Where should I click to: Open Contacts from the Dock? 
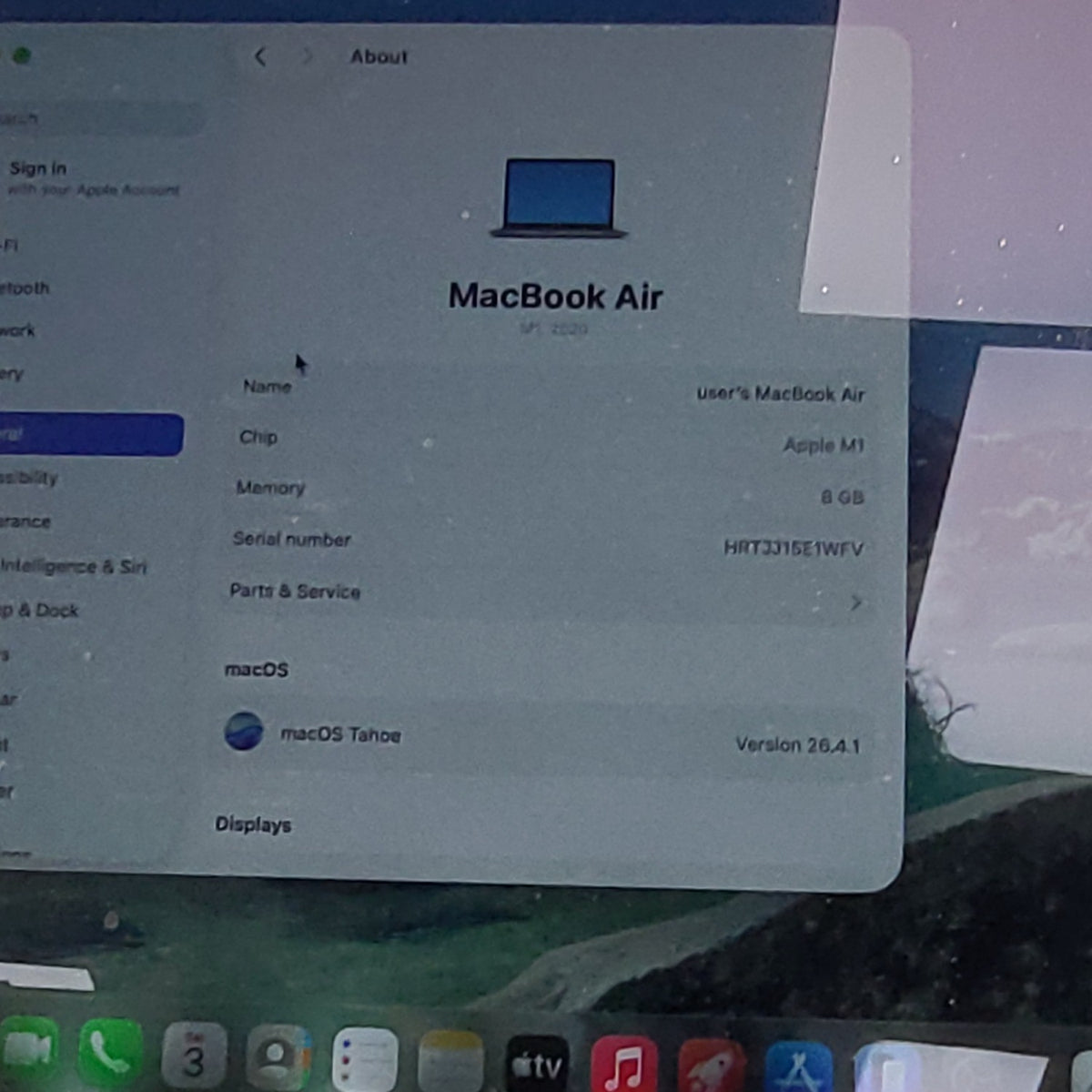278,1057
